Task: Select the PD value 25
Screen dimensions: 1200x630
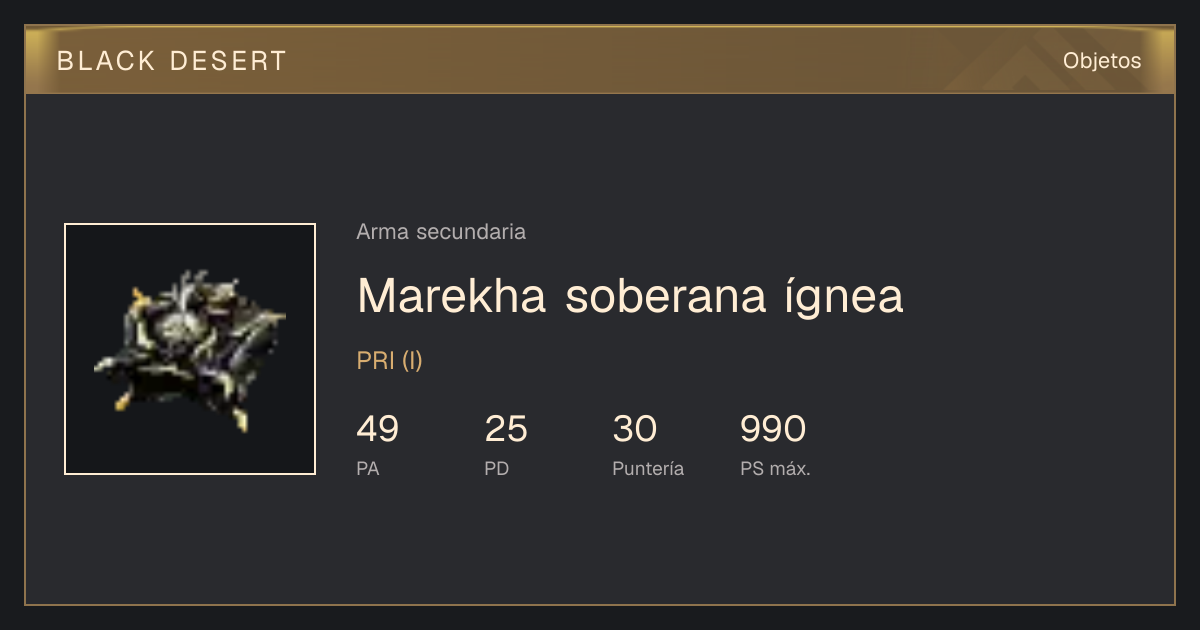Action: 506,429
